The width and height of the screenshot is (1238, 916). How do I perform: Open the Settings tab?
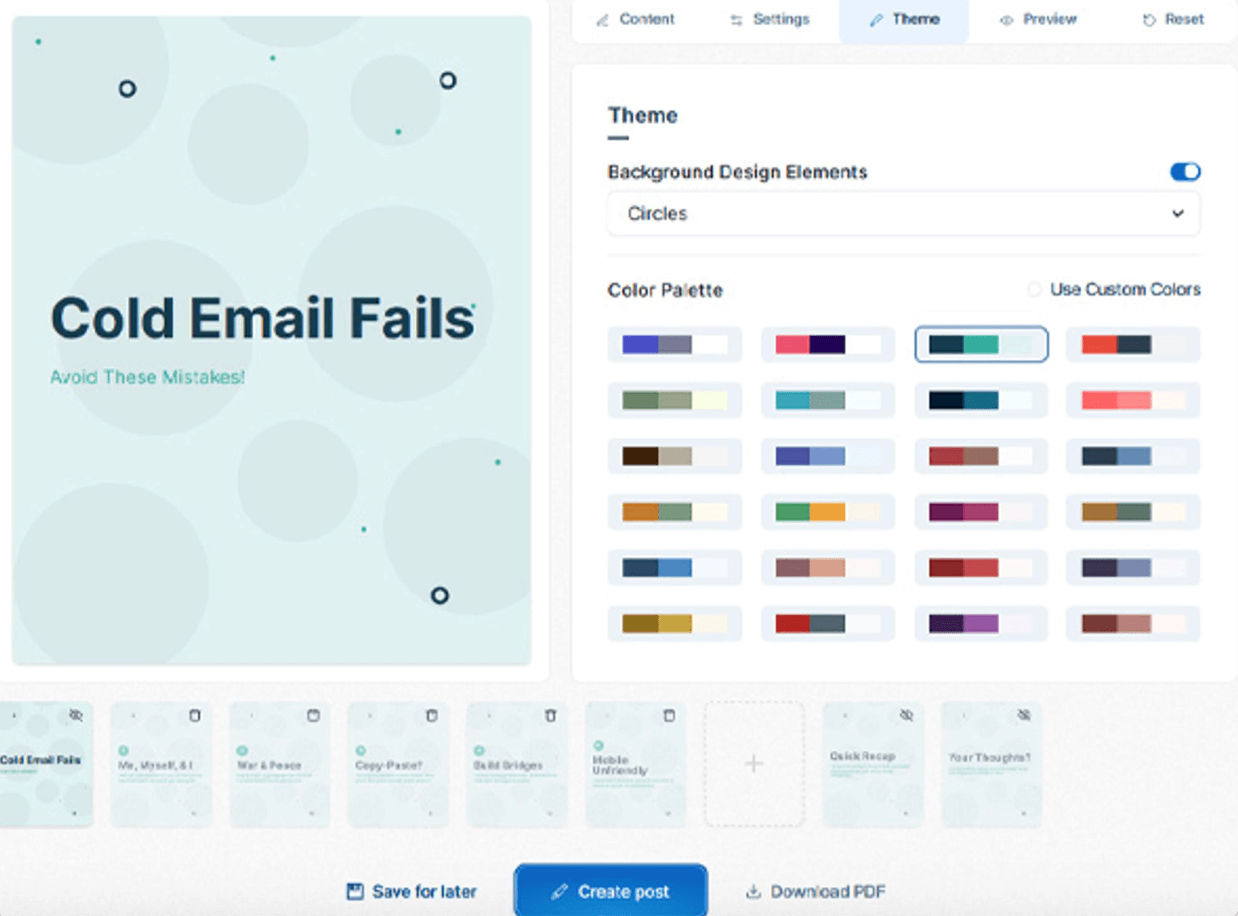tap(769, 20)
